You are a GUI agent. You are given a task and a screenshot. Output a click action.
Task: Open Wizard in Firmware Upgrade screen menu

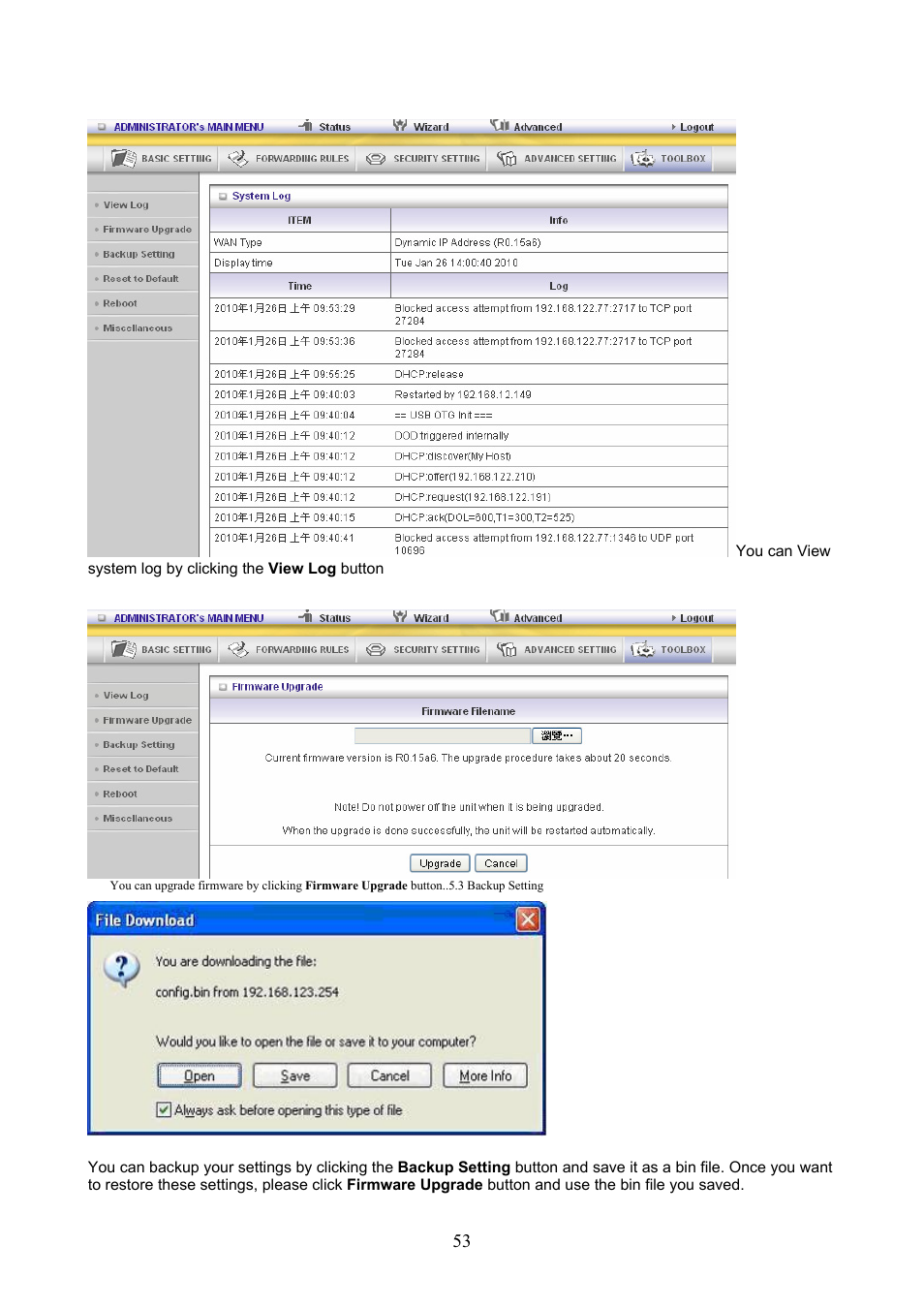pyautogui.click(x=431, y=618)
